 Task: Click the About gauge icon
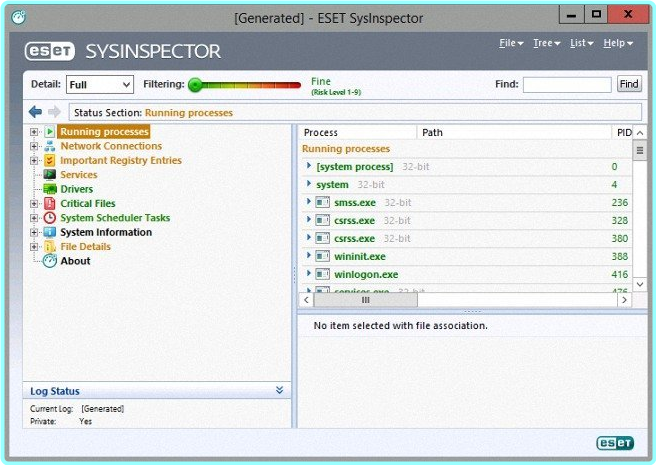point(49,261)
